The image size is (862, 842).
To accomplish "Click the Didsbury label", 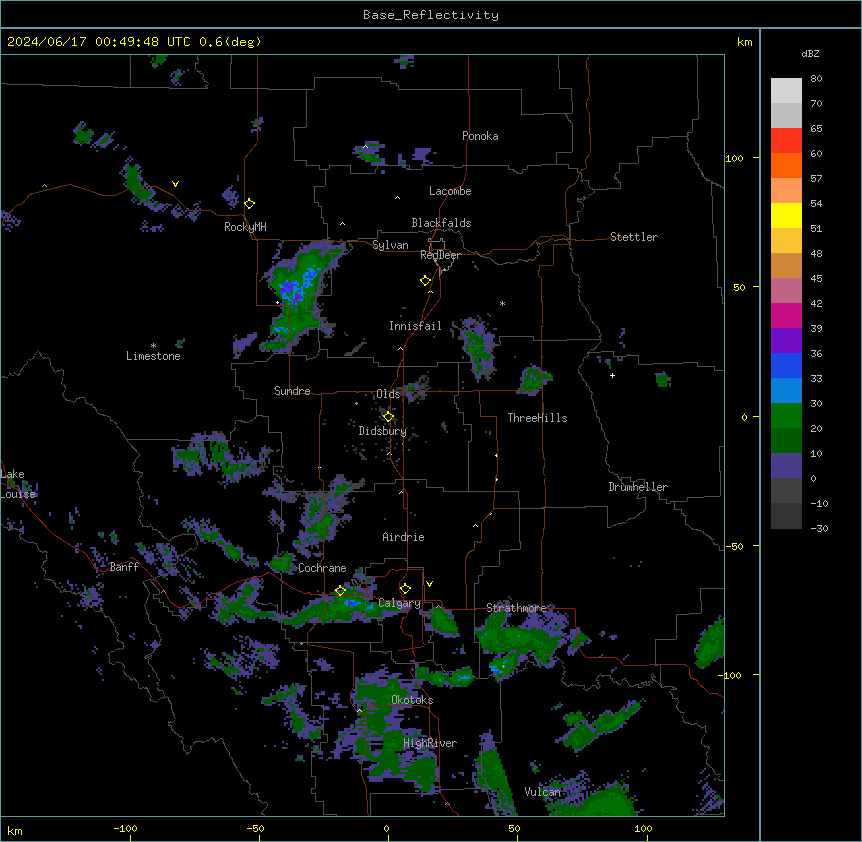I will [x=383, y=431].
